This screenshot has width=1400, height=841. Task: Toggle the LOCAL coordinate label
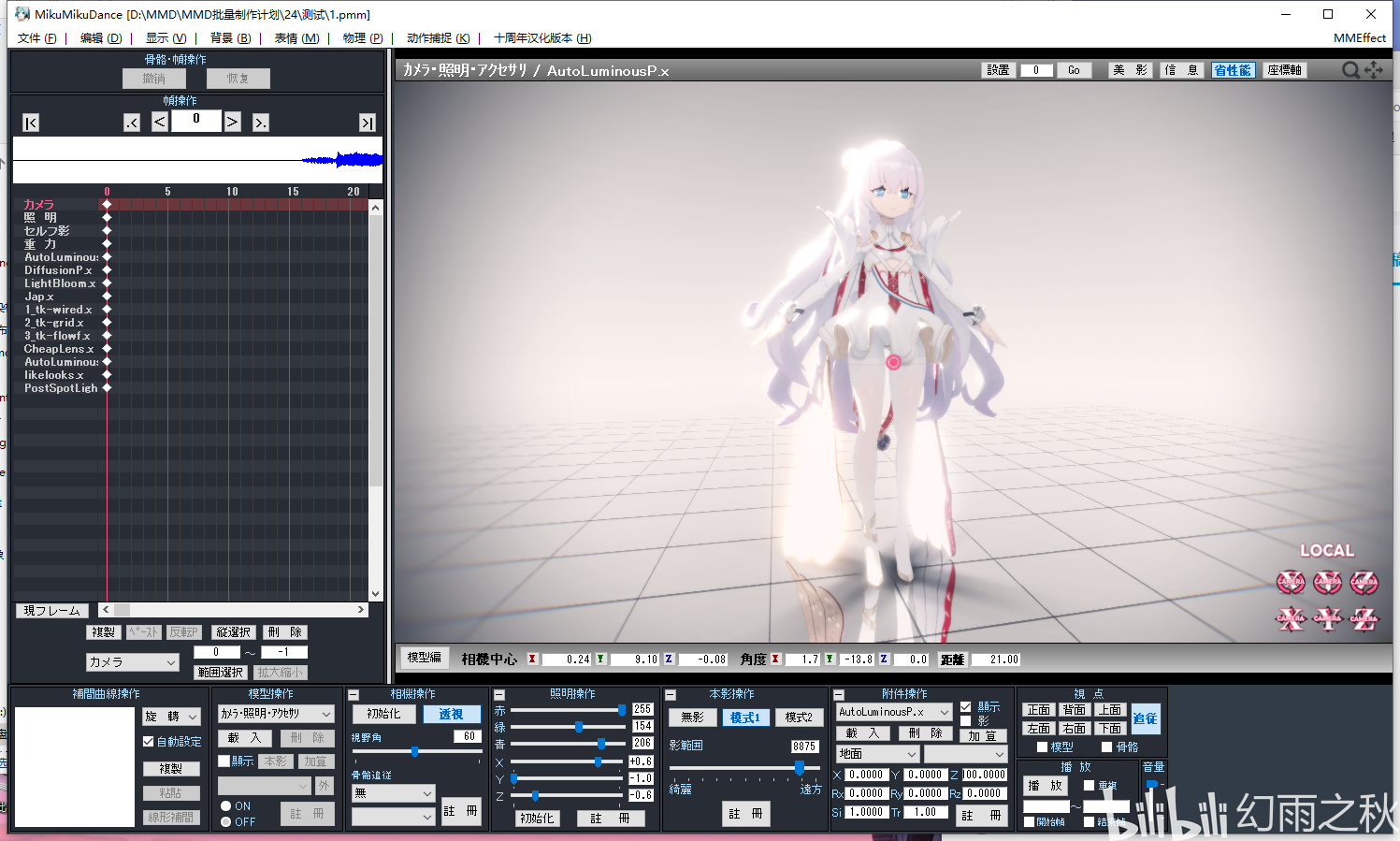tap(1326, 550)
